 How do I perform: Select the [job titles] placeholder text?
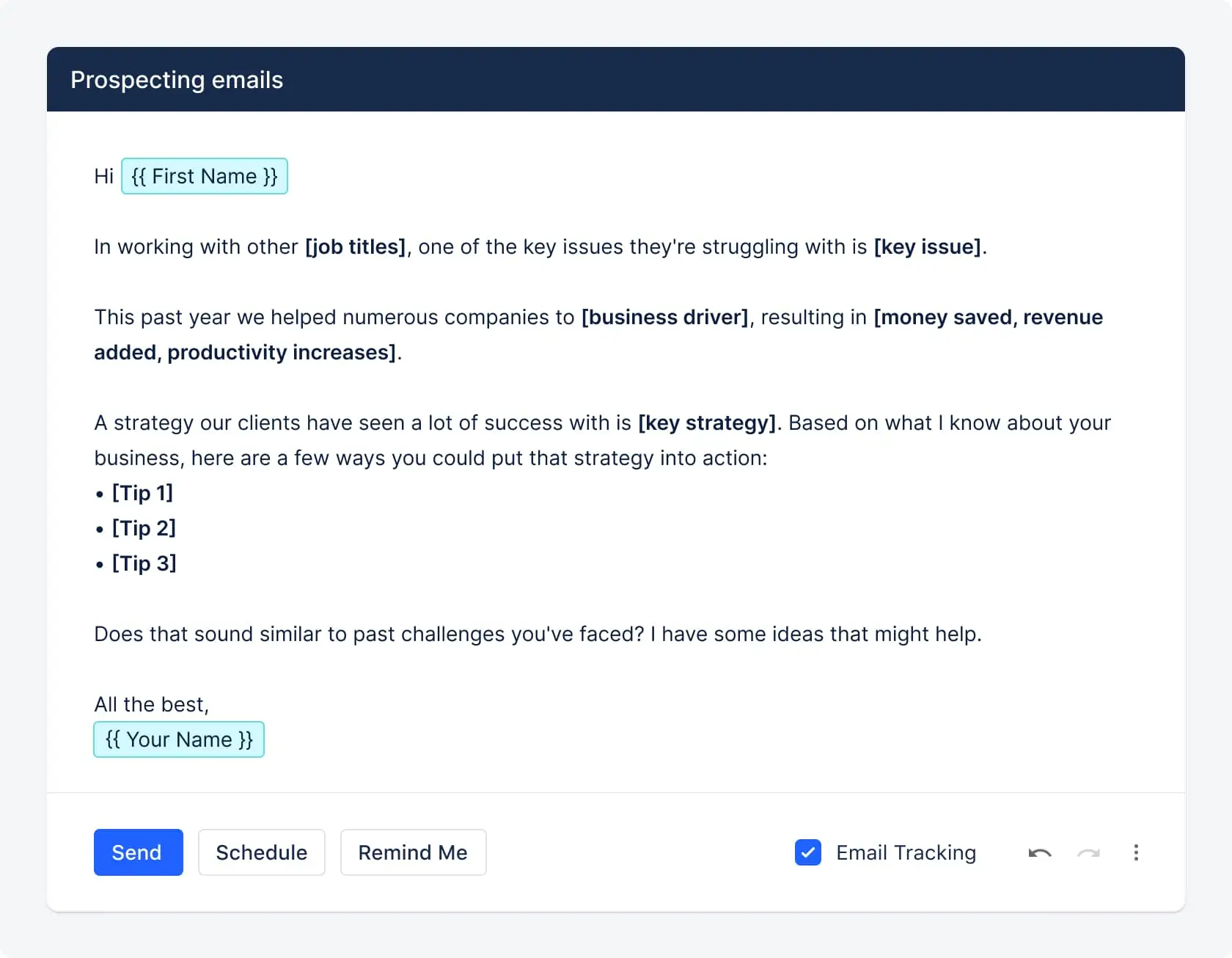(x=355, y=247)
